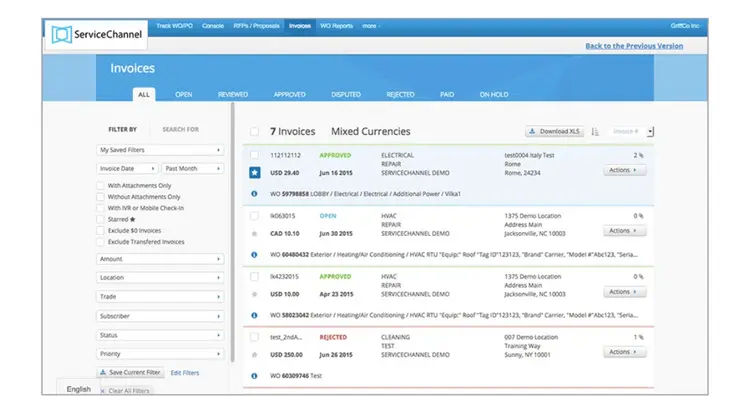Screen dimensions: 750x413
Task: Switch to the DISPUTED tab
Action: (x=346, y=94)
